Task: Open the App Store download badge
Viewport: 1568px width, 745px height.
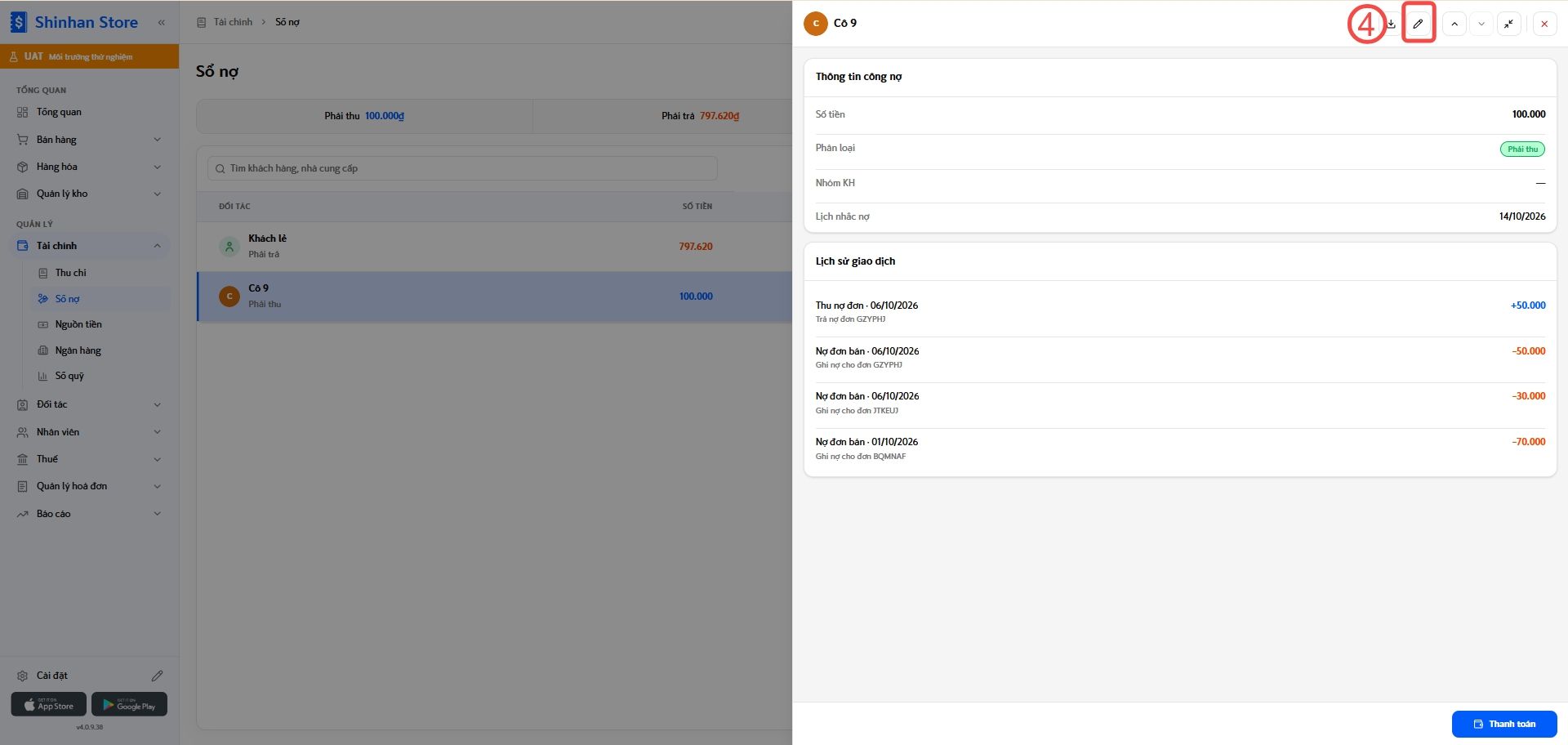Action: pyautogui.click(x=48, y=704)
